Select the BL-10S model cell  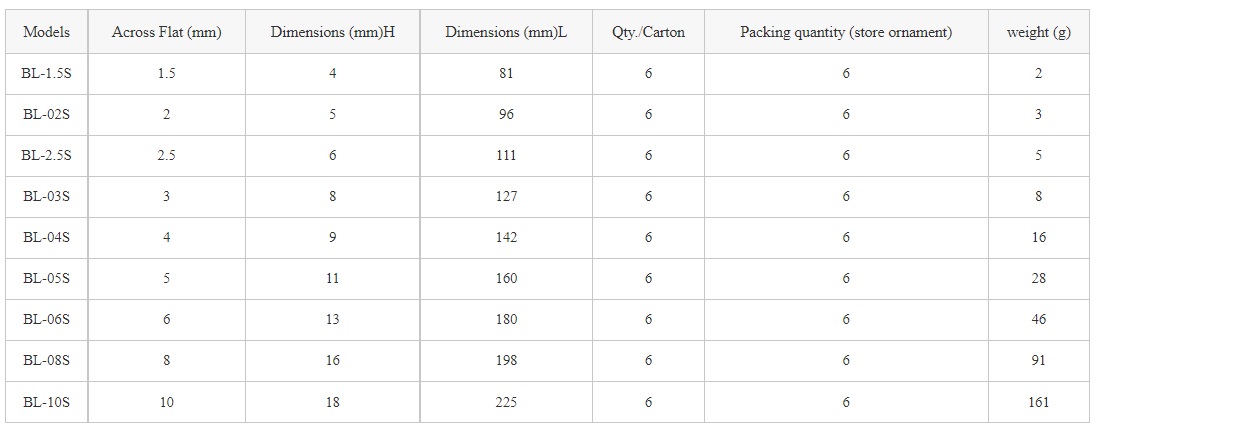(47, 402)
